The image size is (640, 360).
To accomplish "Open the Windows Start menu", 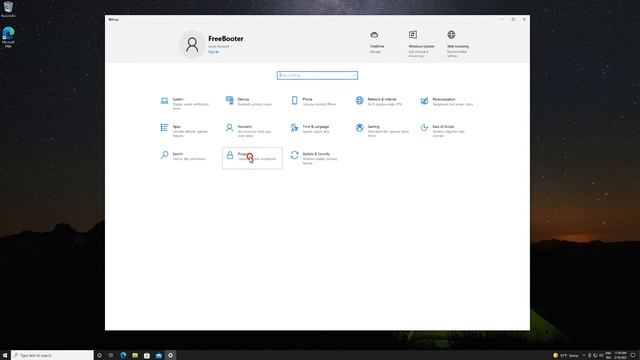I will 5,356.
